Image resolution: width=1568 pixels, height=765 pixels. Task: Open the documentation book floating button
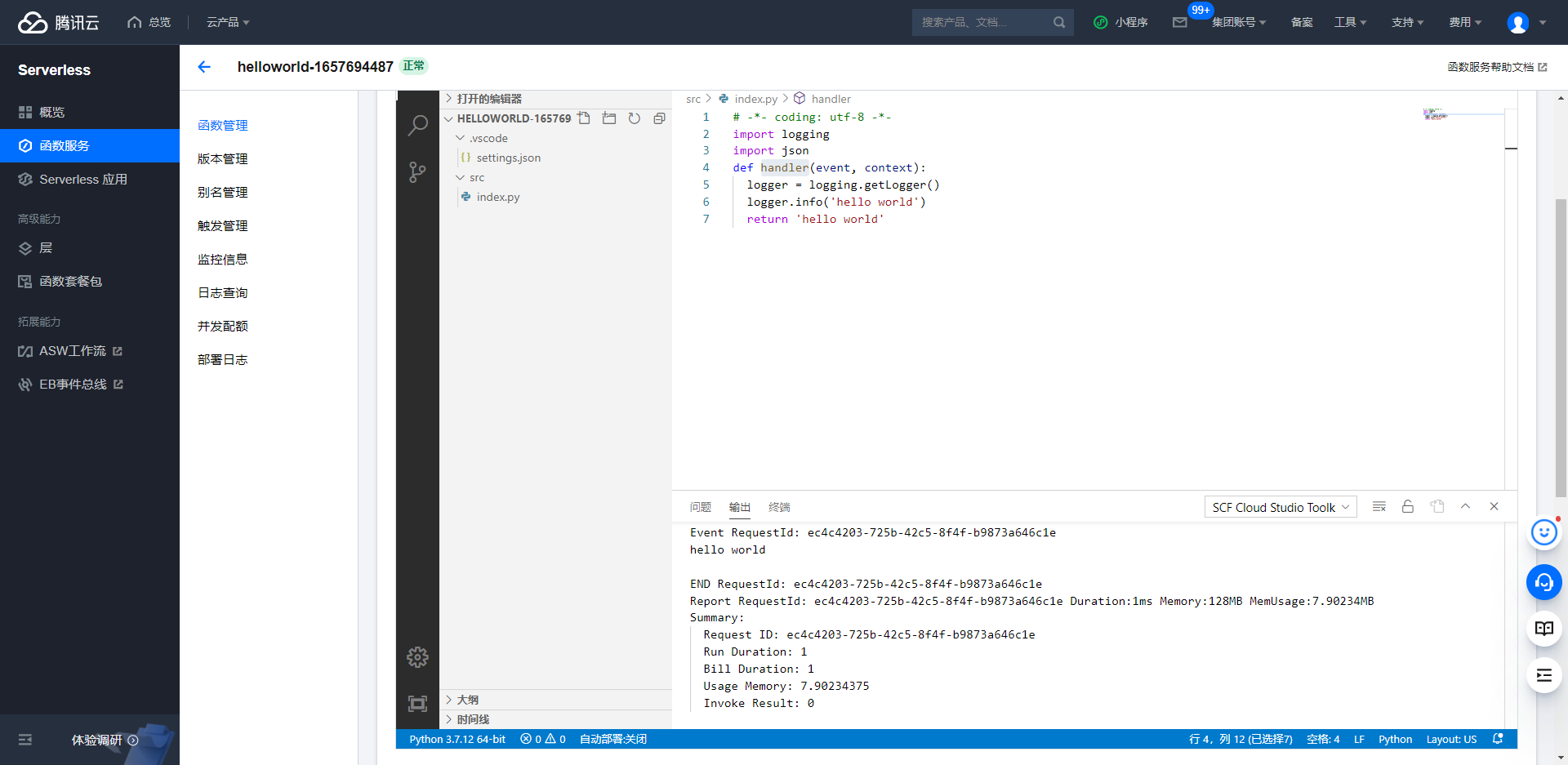[1544, 629]
